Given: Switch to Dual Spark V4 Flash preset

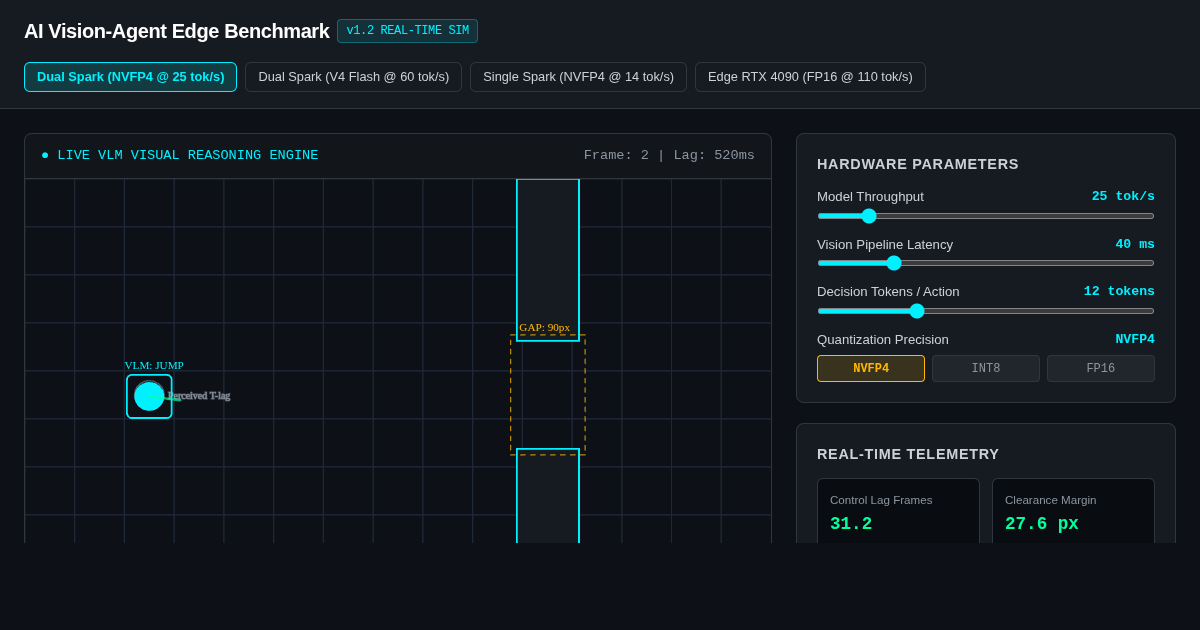Looking at the screenshot, I should pyautogui.click(x=354, y=77).
